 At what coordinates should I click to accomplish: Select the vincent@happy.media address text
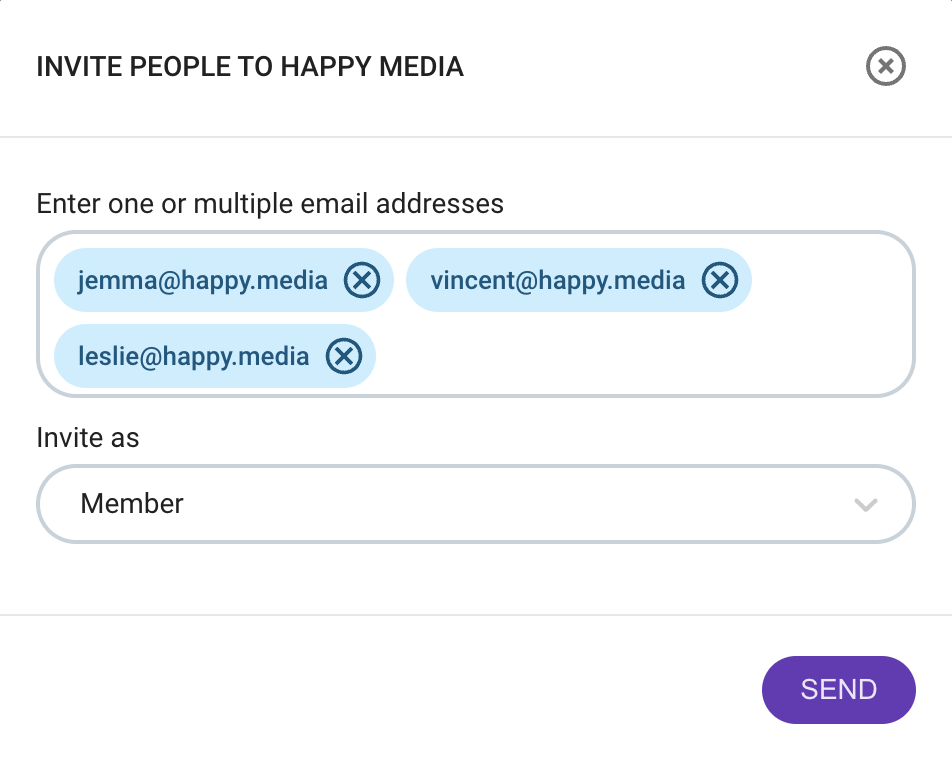[x=557, y=281]
